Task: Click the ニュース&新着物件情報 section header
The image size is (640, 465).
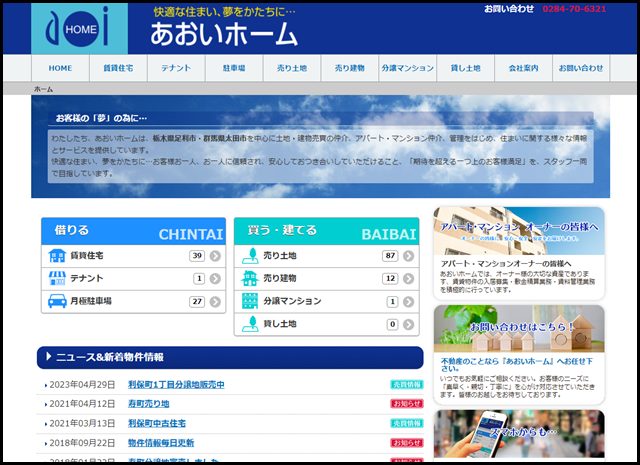Action: click(230, 358)
